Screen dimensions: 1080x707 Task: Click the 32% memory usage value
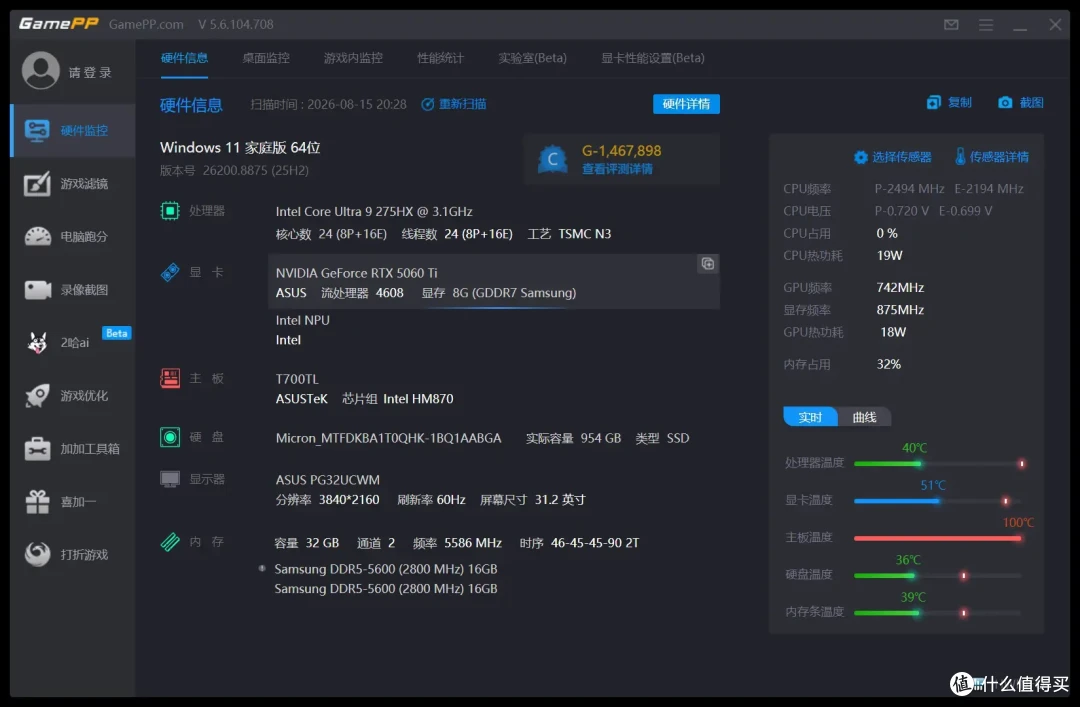pyautogui.click(x=889, y=364)
